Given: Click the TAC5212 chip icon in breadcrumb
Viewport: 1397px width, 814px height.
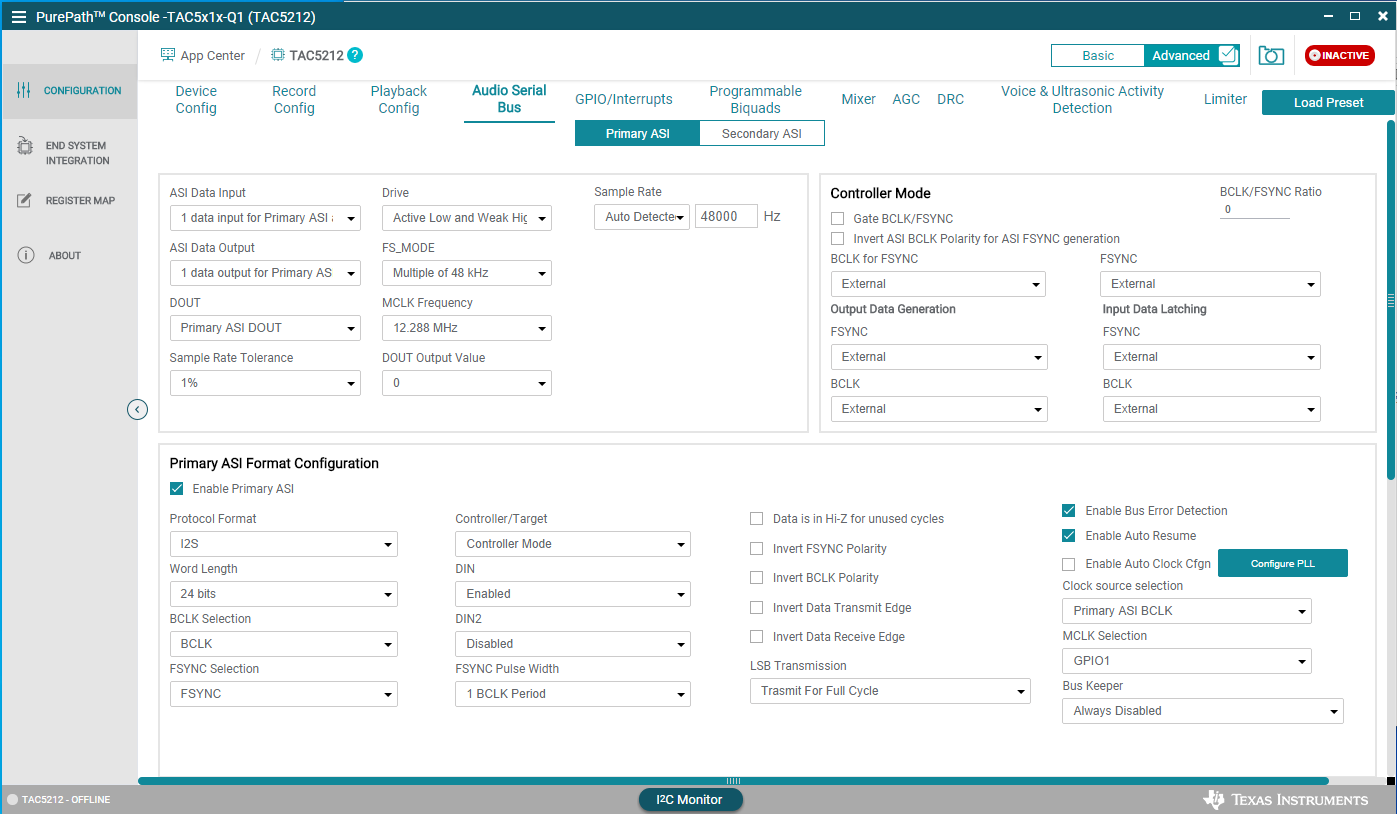Looking at the screenshot, I should (x=278, y=55).
